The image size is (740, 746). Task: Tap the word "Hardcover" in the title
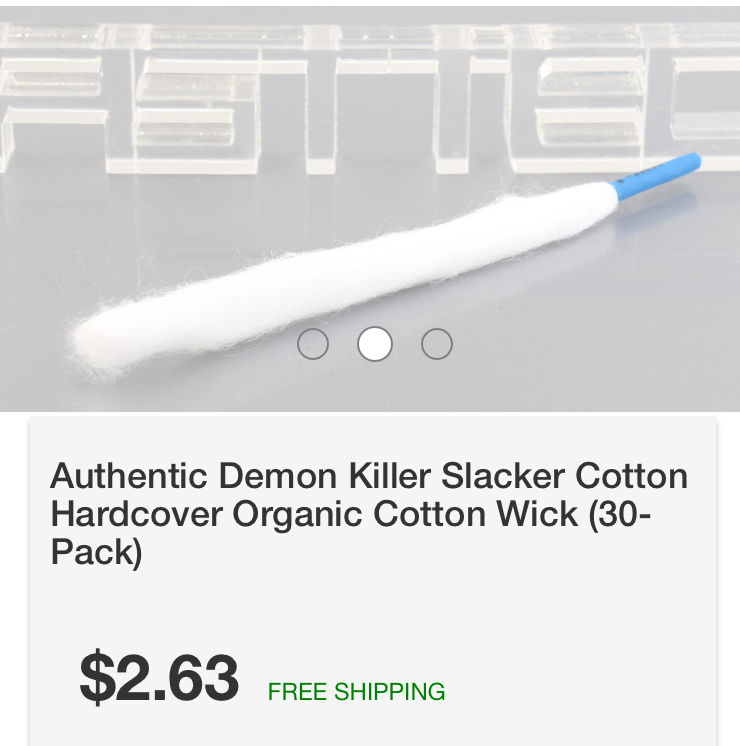[x=137, y=514]
